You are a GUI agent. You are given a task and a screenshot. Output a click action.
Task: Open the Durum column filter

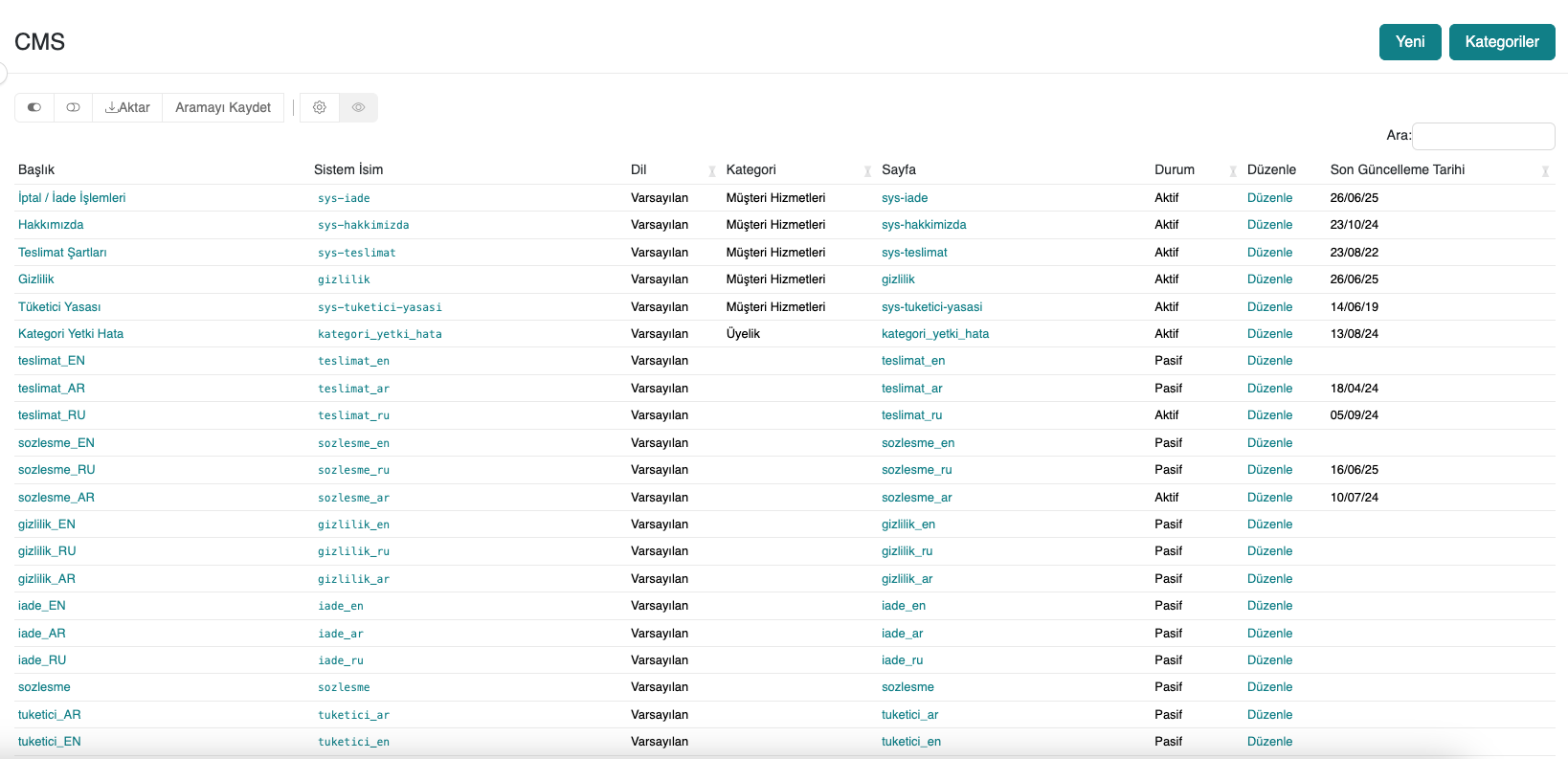(1233, 171)
